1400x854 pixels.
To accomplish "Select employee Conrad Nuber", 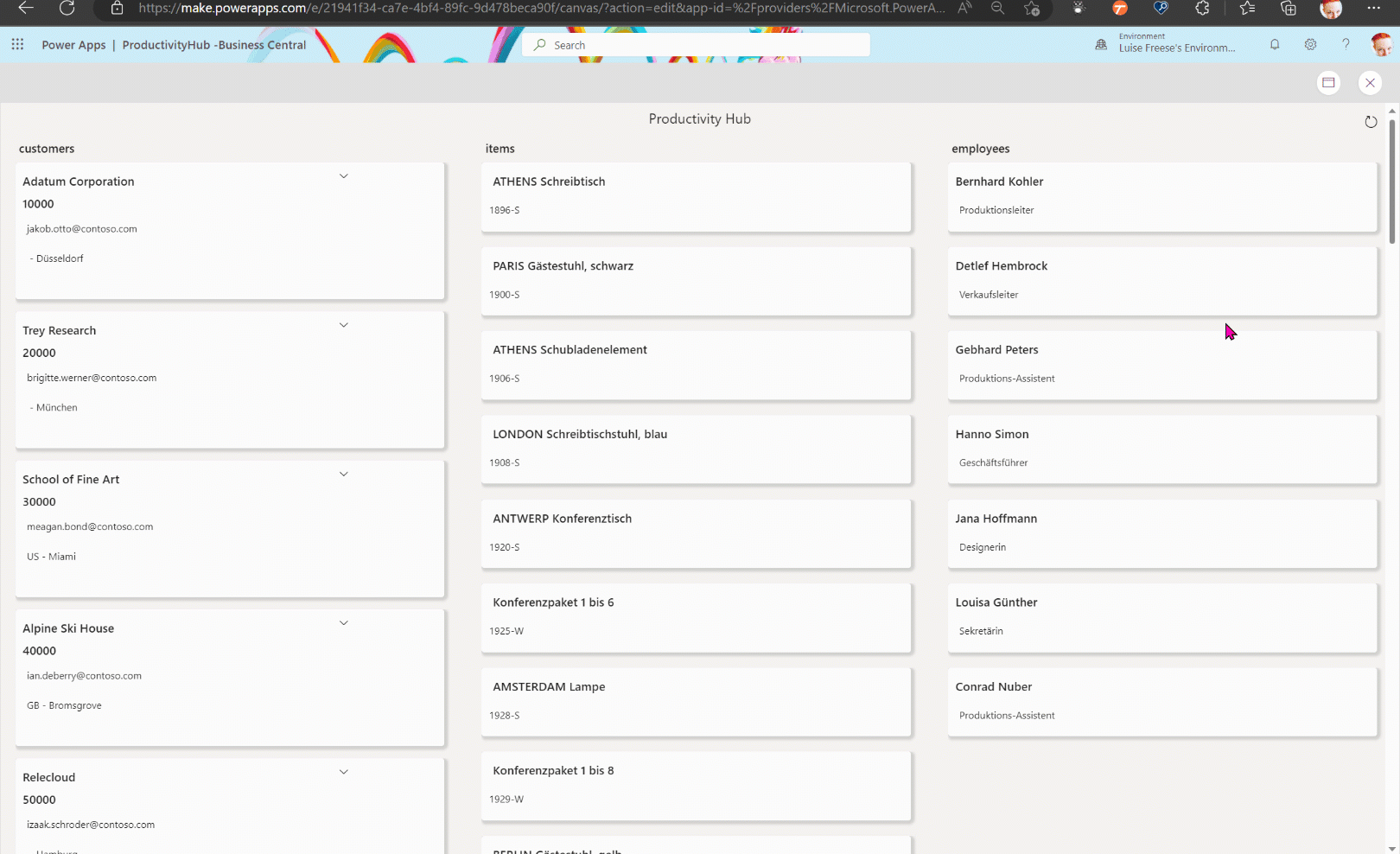I will pyautogui.click(x=1162, y=702).
